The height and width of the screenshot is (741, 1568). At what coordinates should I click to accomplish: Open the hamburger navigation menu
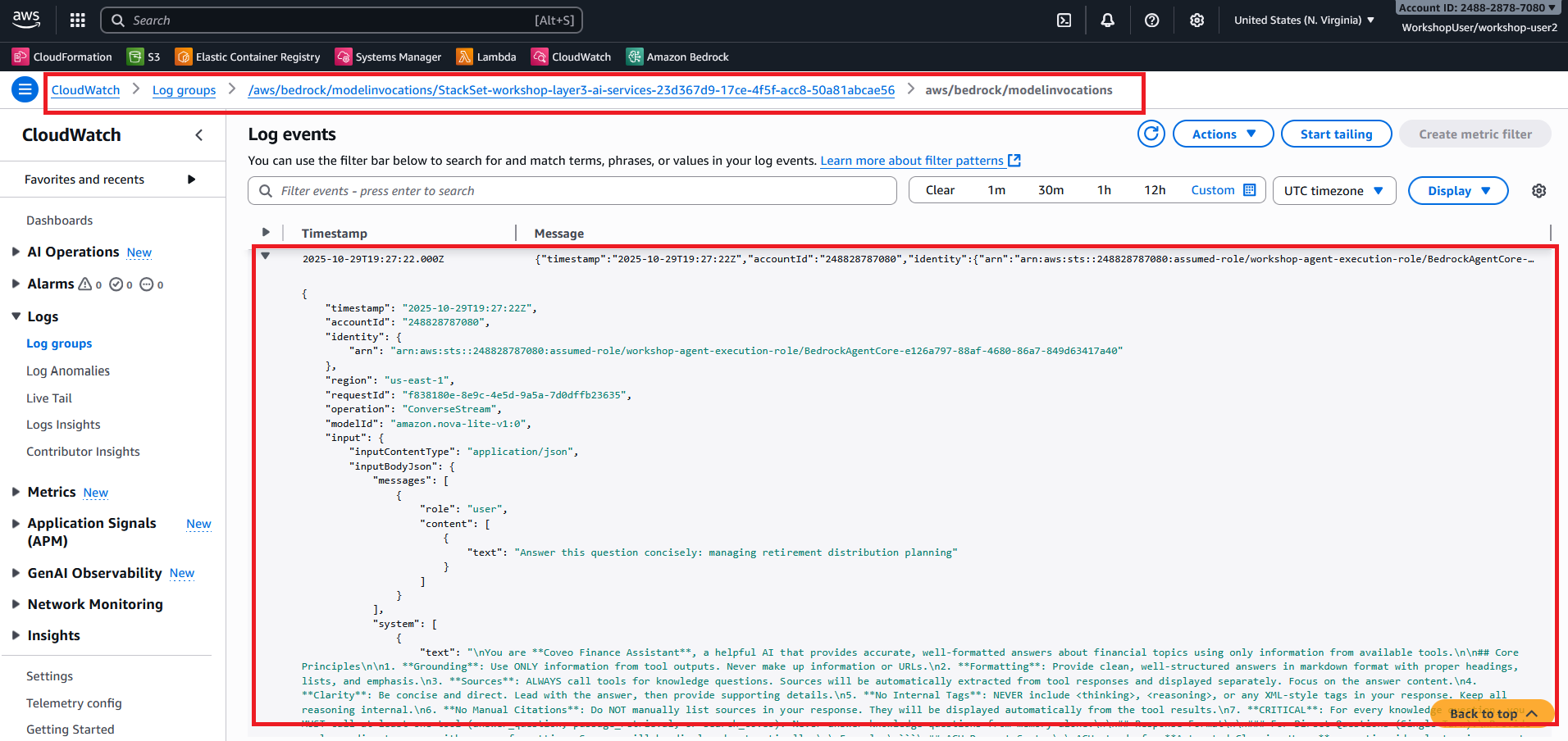25,89
